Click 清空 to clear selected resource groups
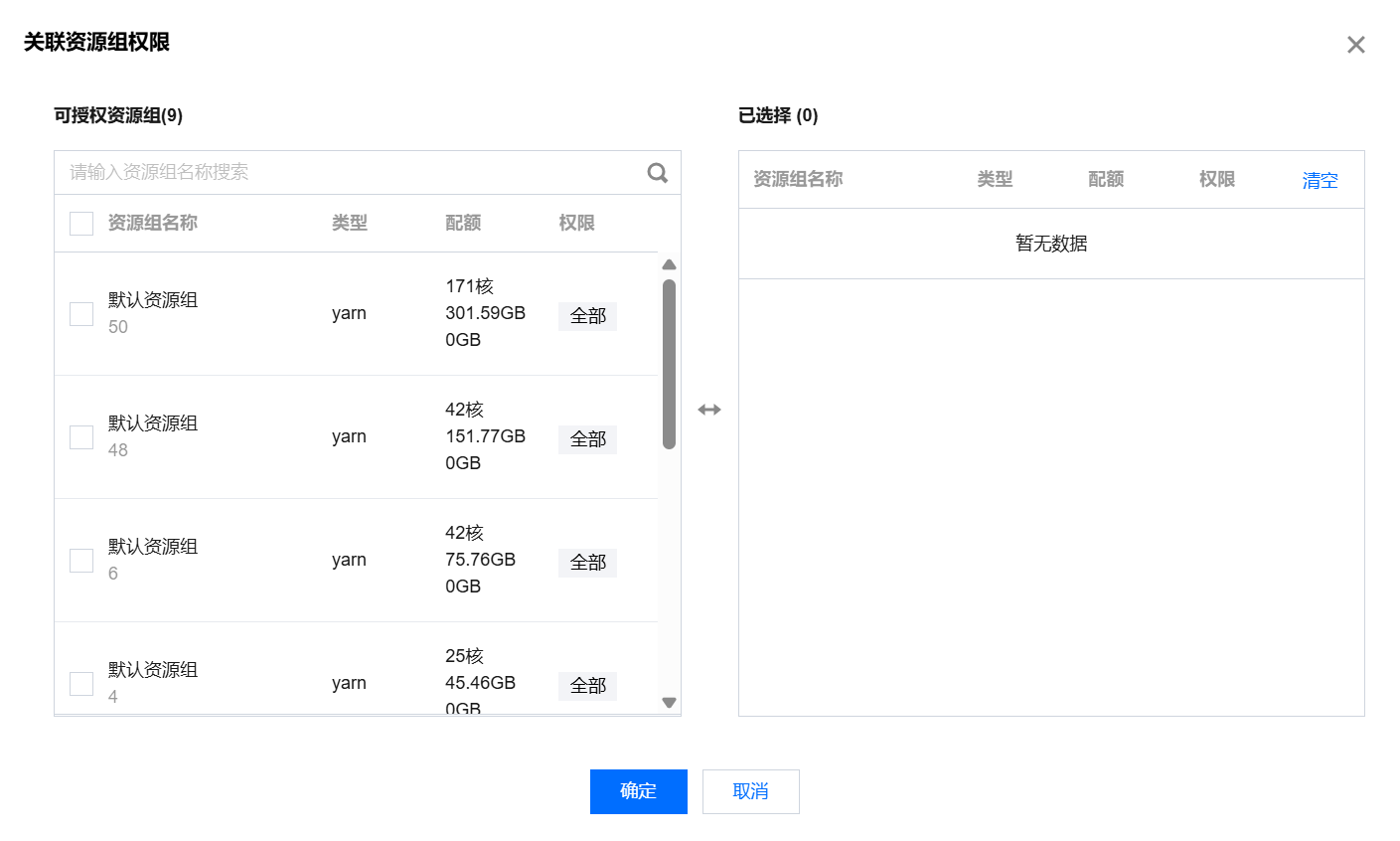 point(1320,181)
